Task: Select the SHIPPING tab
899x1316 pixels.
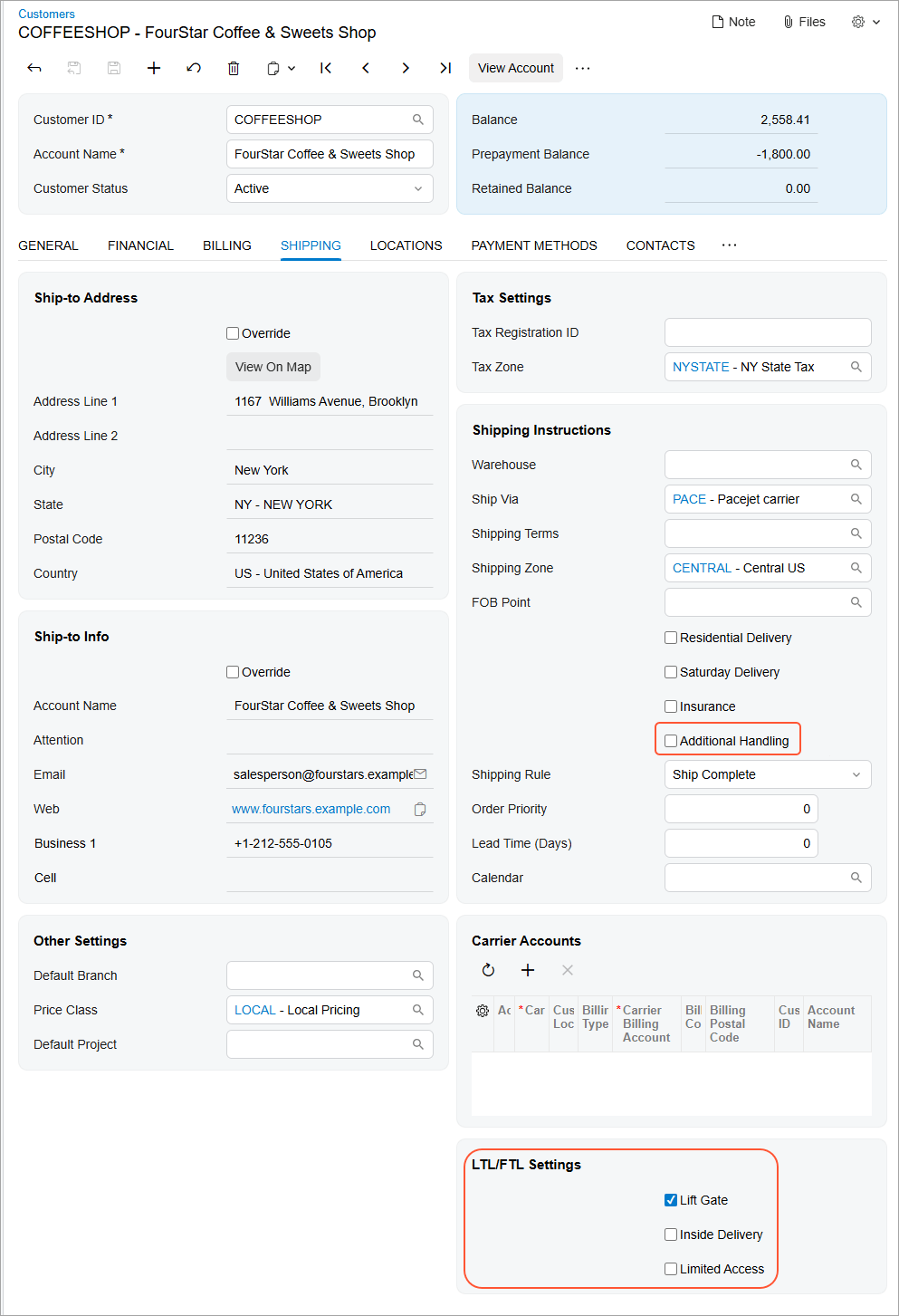Action: tap(311, 245)
